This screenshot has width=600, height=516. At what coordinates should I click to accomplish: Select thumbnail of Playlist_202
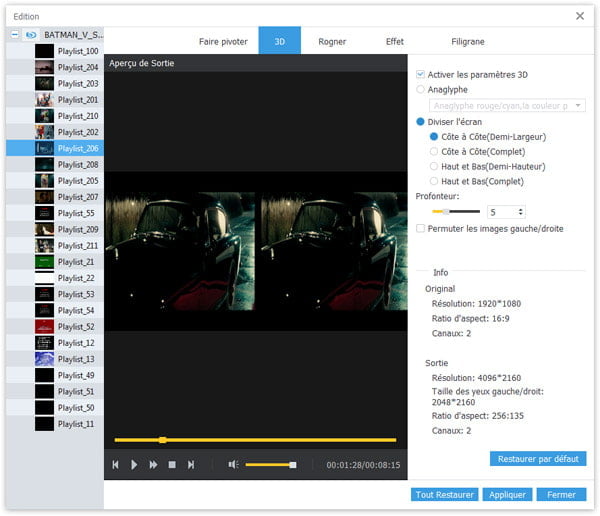point(44,132)
